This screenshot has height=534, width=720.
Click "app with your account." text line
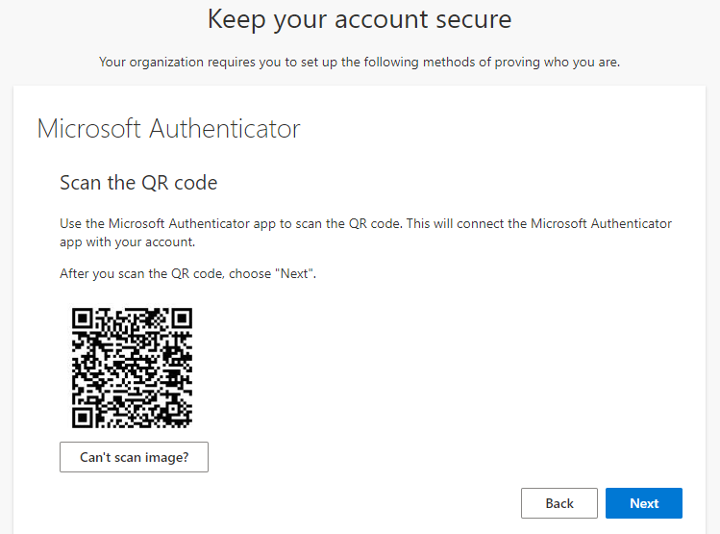pyautogui.click(x=127, y=242)
